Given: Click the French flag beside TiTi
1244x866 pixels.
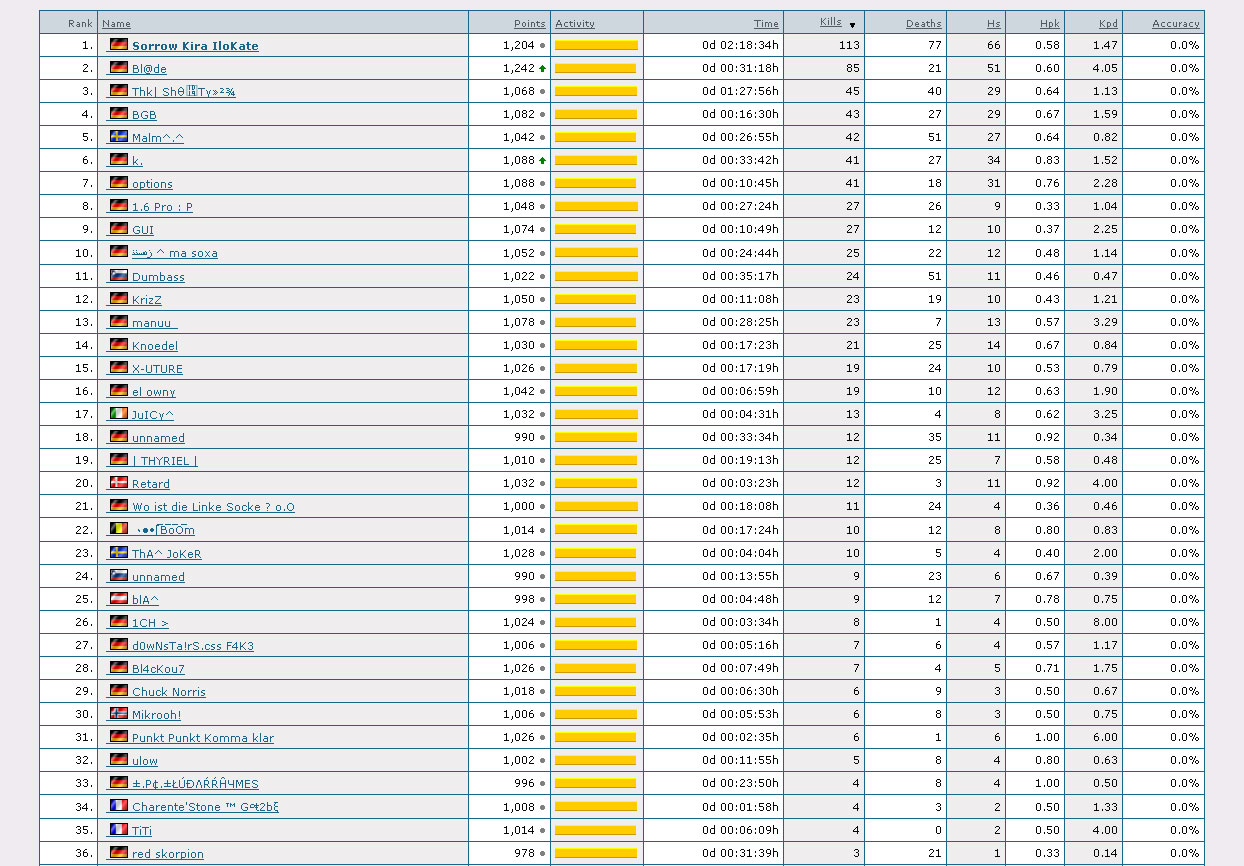Looking at the screenshot, I should tap(119, 830).
